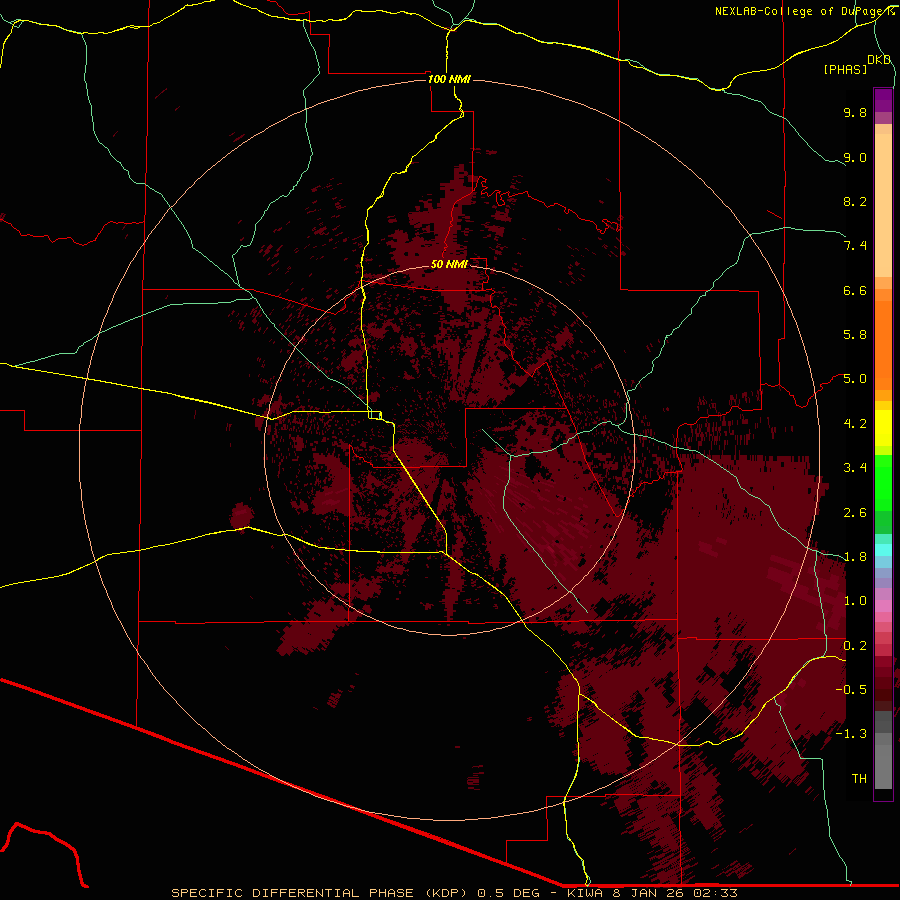Viewport: 900px width, 900px height.
Task: Click the bright yellow color bar segment
Action: 883,428
